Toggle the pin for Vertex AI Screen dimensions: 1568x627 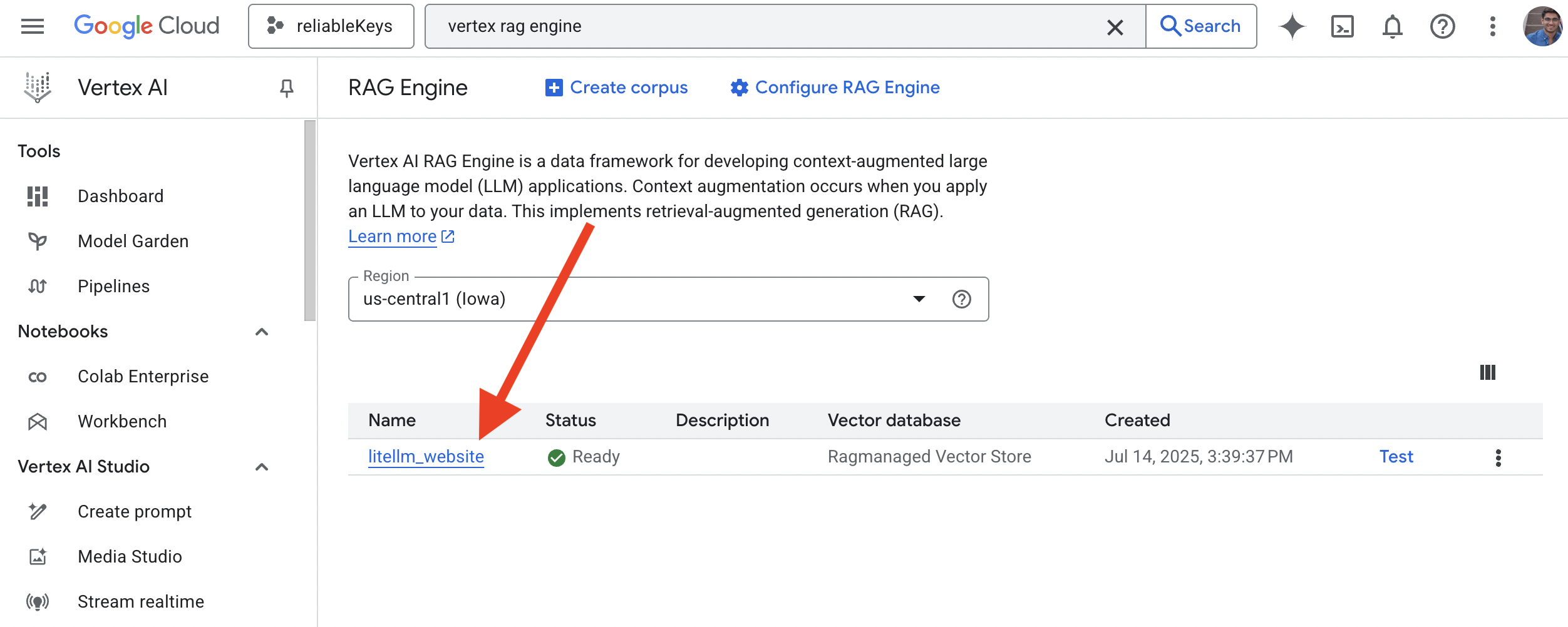(x=286, y=88)
